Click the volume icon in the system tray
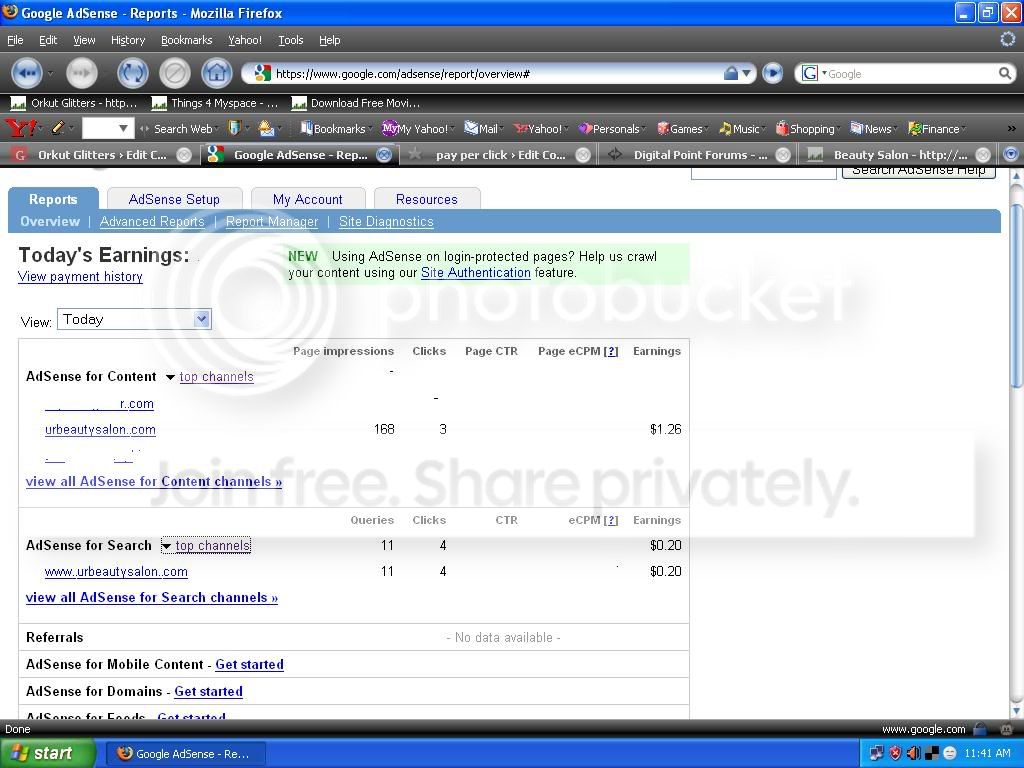The width and height of the screenshot is (1024, 768). [x=914, y=753]
